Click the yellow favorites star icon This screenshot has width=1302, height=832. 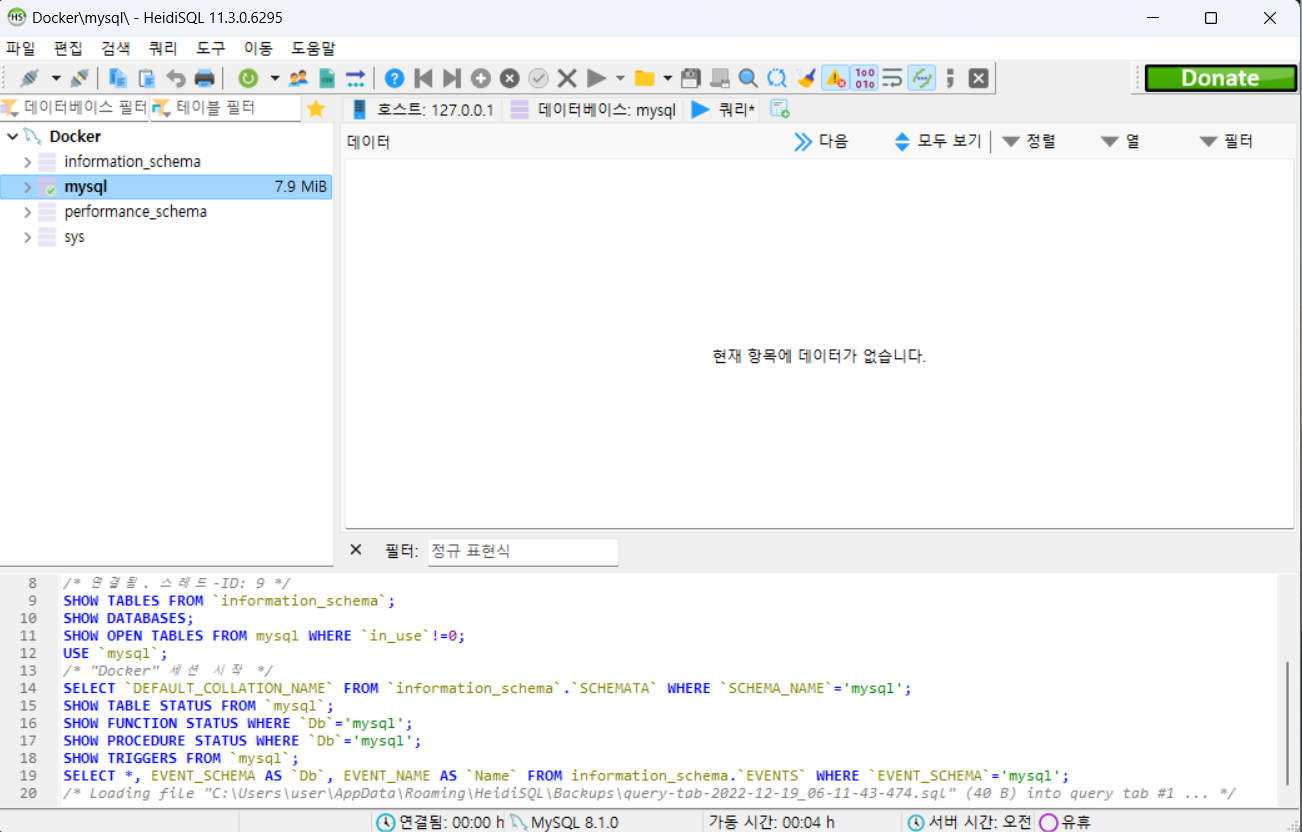(316, 109)
